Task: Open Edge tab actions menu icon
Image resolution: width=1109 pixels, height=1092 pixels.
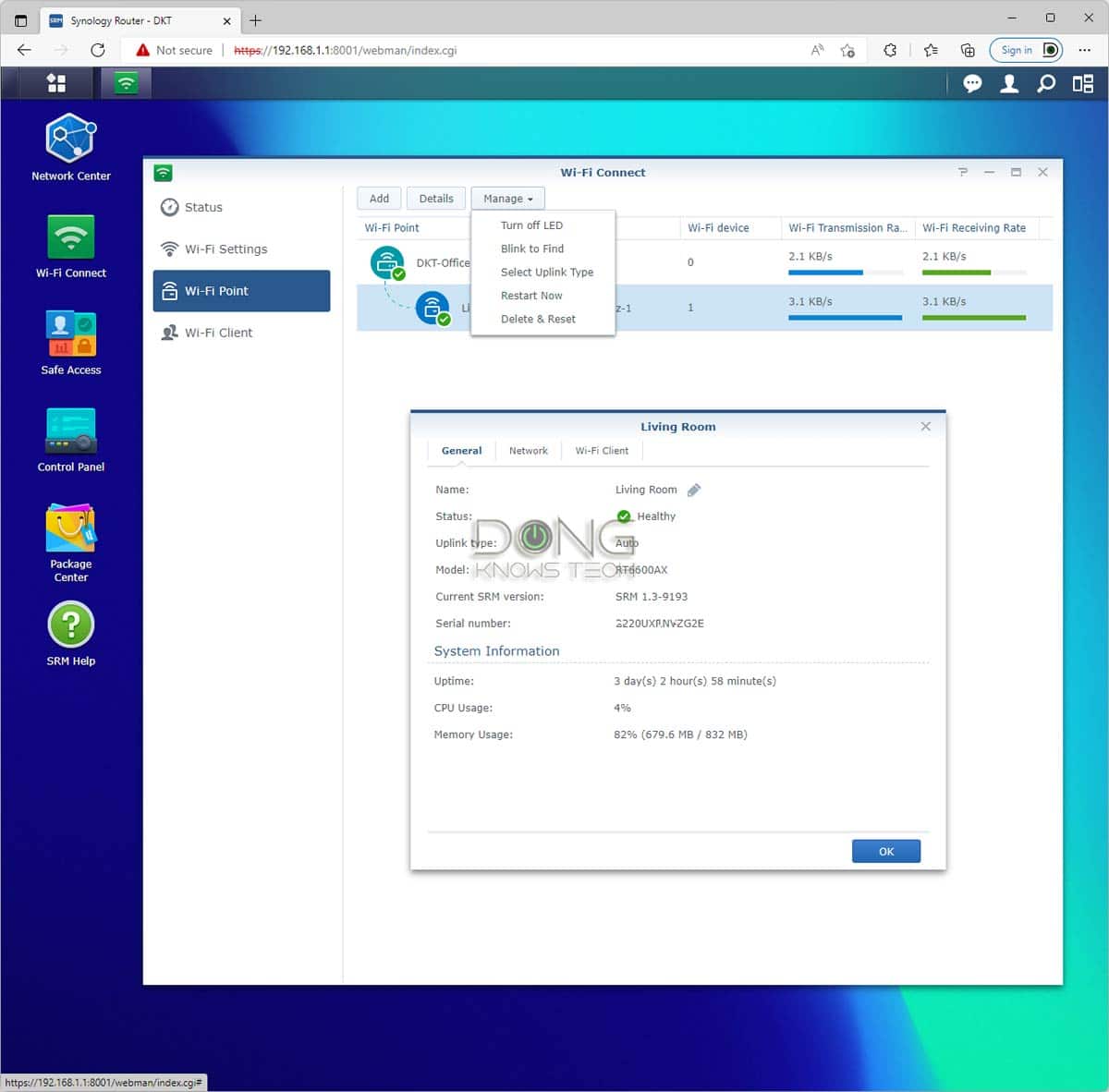Action: [x=20, y=19]
